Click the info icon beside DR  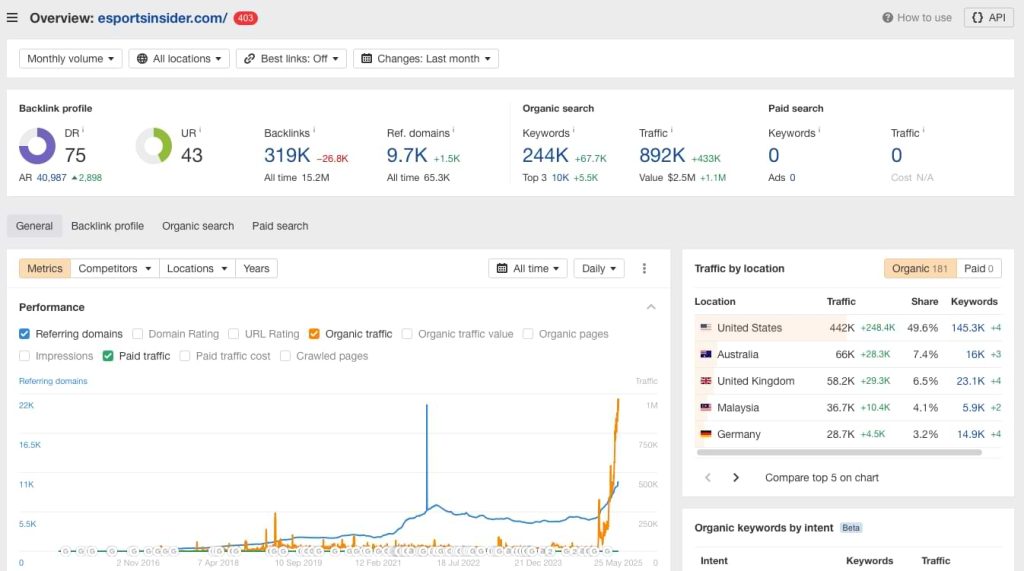84,131
